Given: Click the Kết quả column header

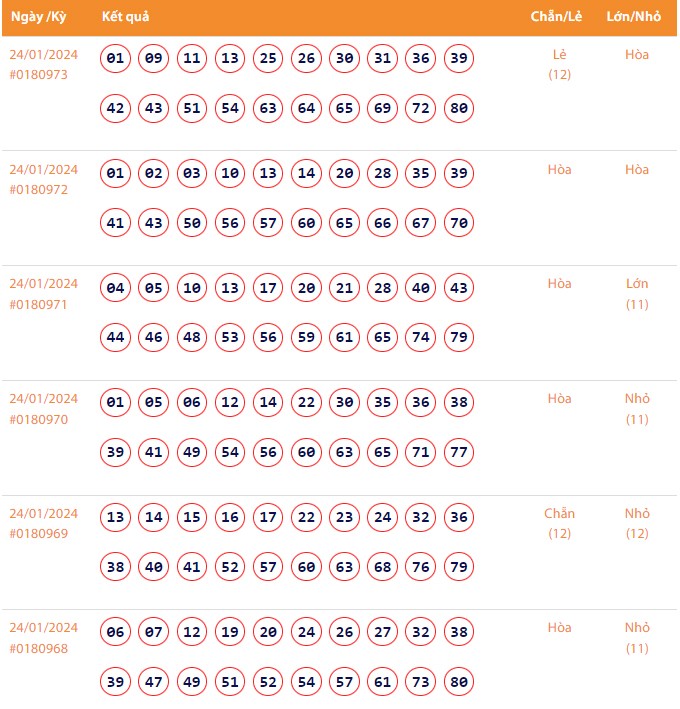Looking at the screenshot, I should pos(125,18).
